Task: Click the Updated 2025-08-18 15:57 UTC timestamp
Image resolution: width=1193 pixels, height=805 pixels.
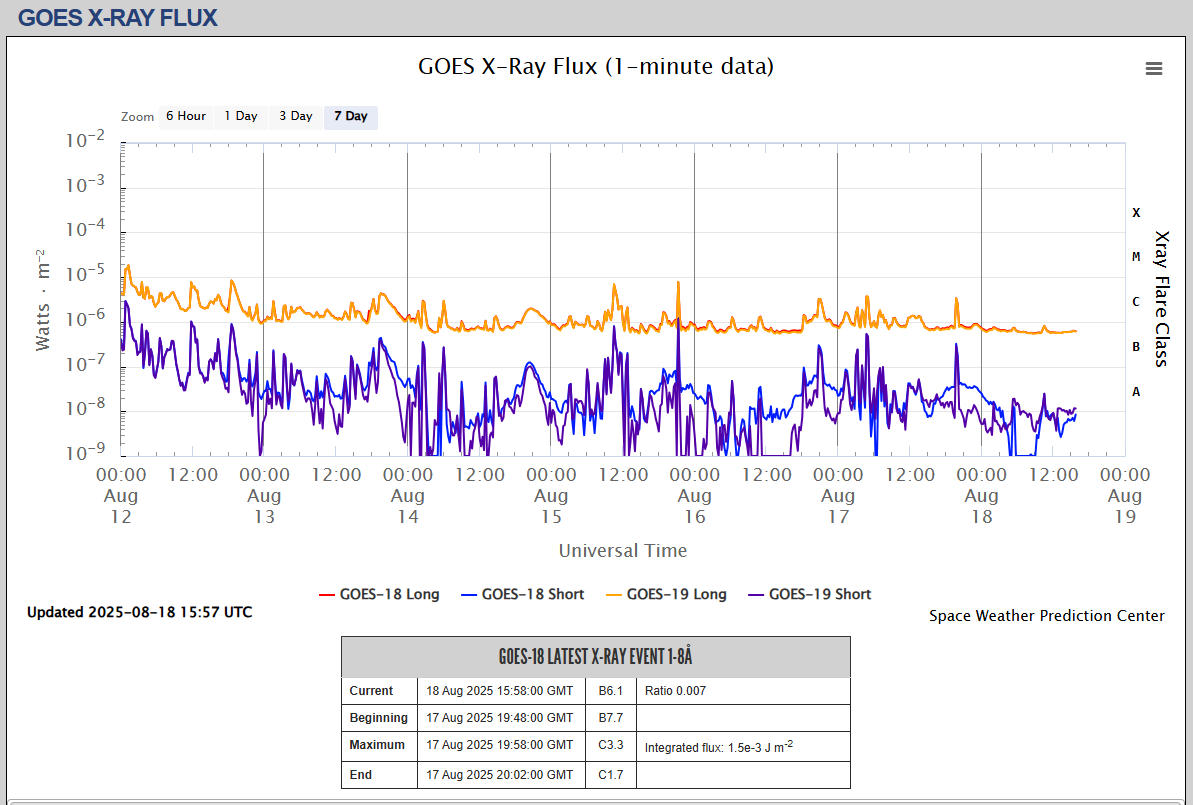Action: click(139, 612)
